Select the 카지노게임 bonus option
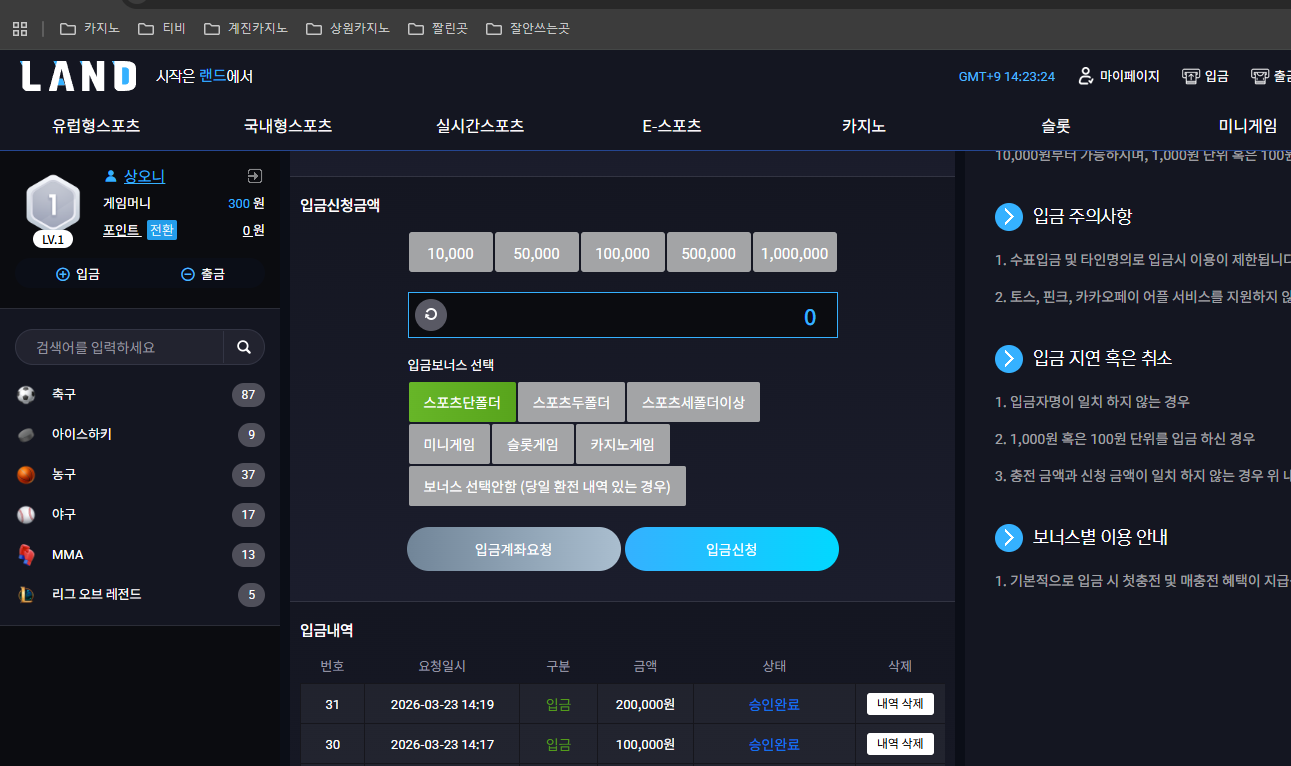This screenshot has height=766, width=1291. pos(622,444)
